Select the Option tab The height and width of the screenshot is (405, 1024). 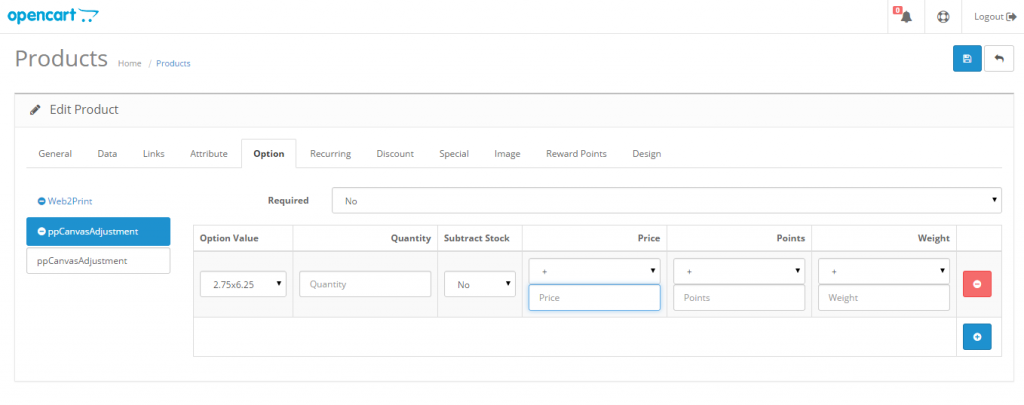(x=268, y=154)
